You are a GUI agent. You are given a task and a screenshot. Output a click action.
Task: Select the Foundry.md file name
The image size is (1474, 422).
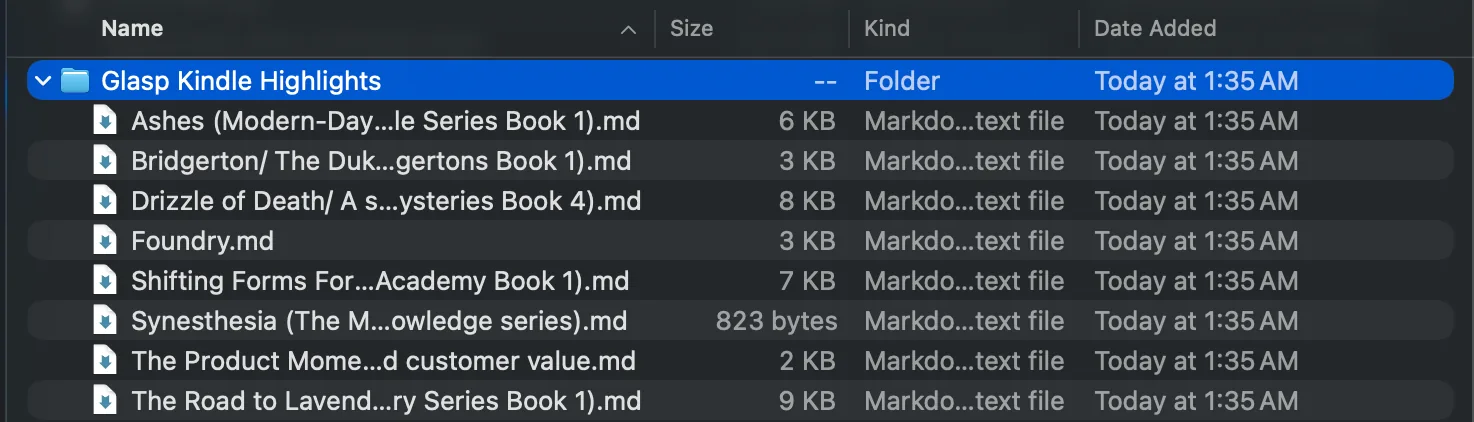pyautogui.click(x=202, y=241)
